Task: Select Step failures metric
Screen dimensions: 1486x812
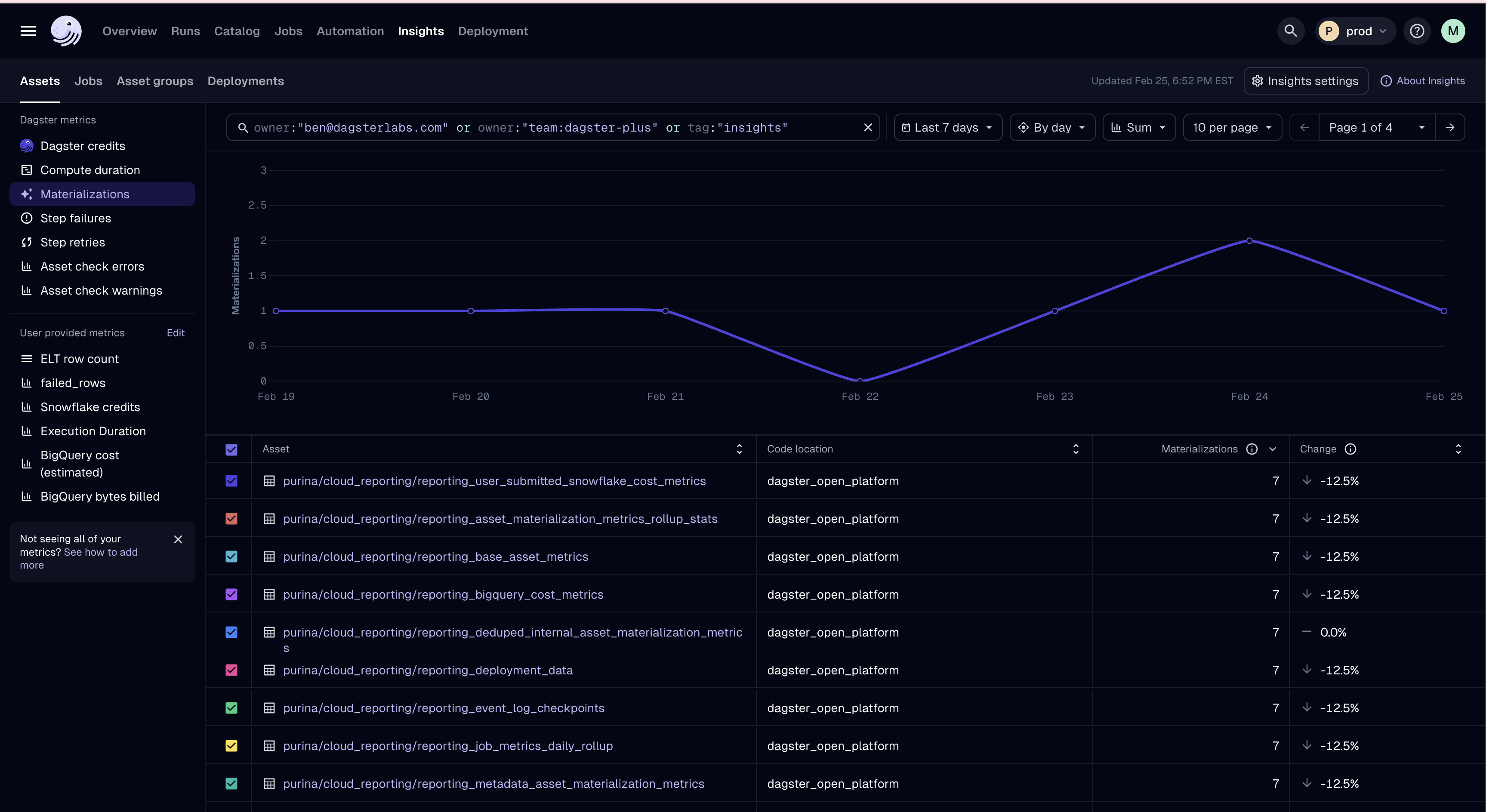Action: (102, 218)
